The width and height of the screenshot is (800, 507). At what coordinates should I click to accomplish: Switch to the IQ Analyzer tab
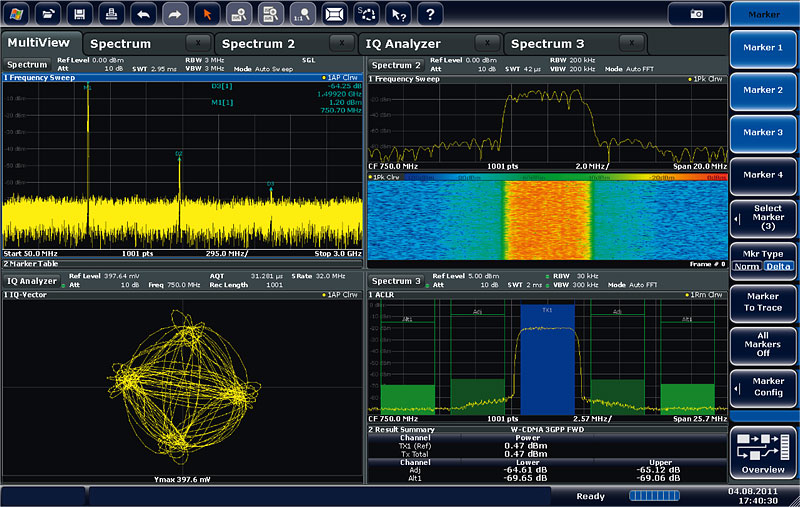(404, 44)
